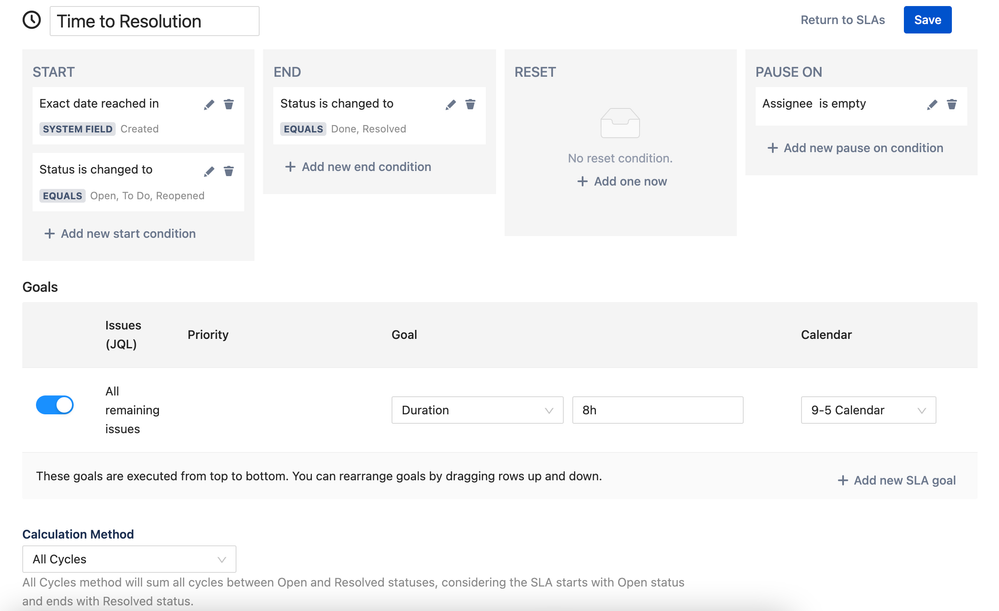This screenshot has width=999, height=611.
Task: Delete the Open, To Do, Reopened start condition
Action: coord(229,171)
